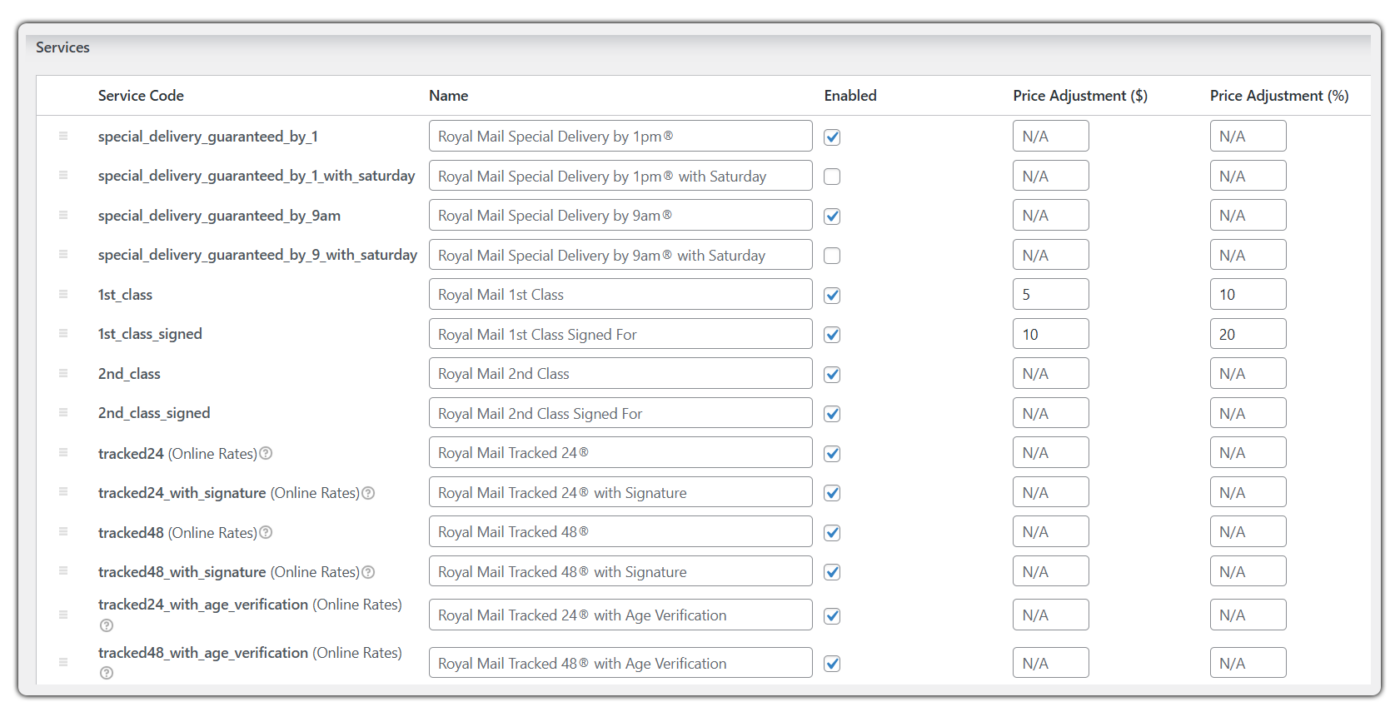Enable Special Delivery by 1pm with Saturday
This screenshot has width=1400, height=717.
832,176
